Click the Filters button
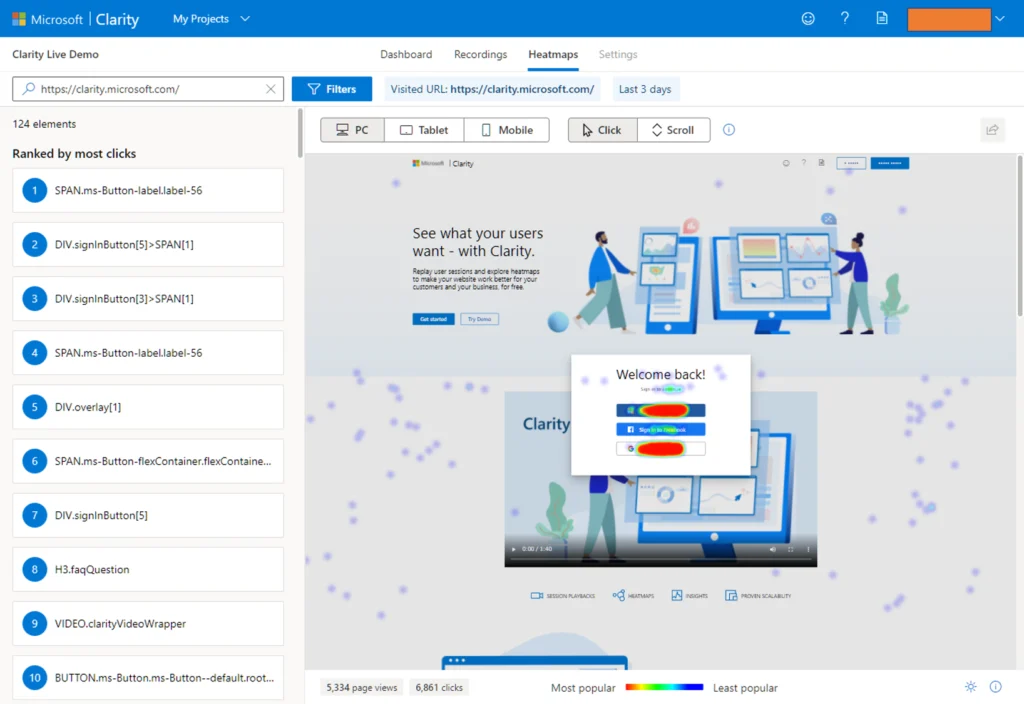This screenshot has width=1024, height=704. pos(332,89)
